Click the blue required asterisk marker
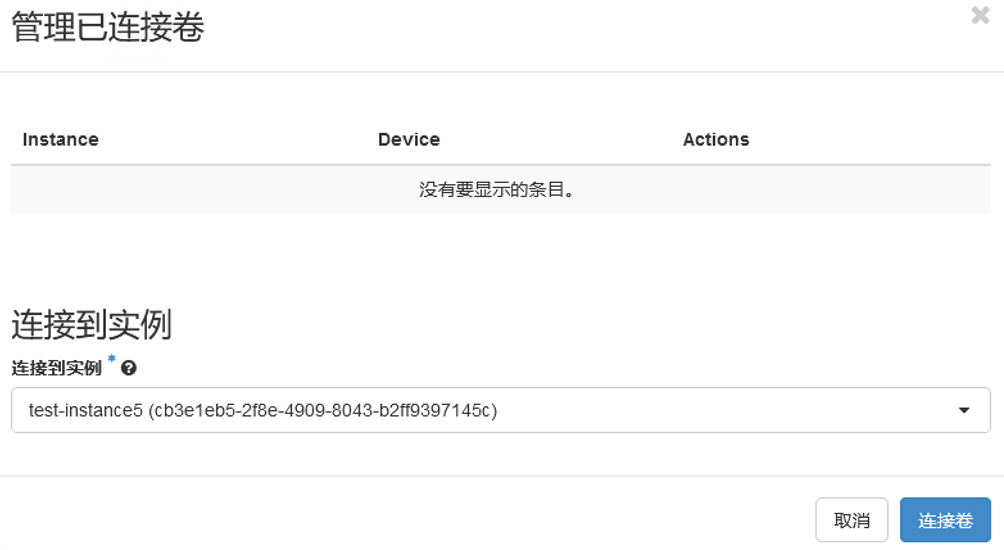This screenshot has width=1004, height=550. click(x=111, y=359)
